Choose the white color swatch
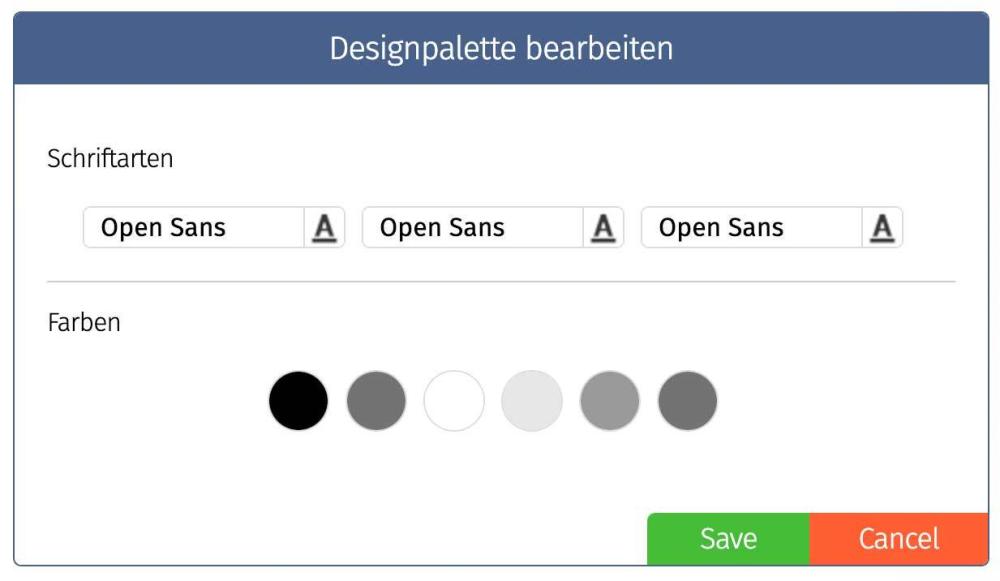The height and width of the screenshot is (581, 1000). (454, 401)
